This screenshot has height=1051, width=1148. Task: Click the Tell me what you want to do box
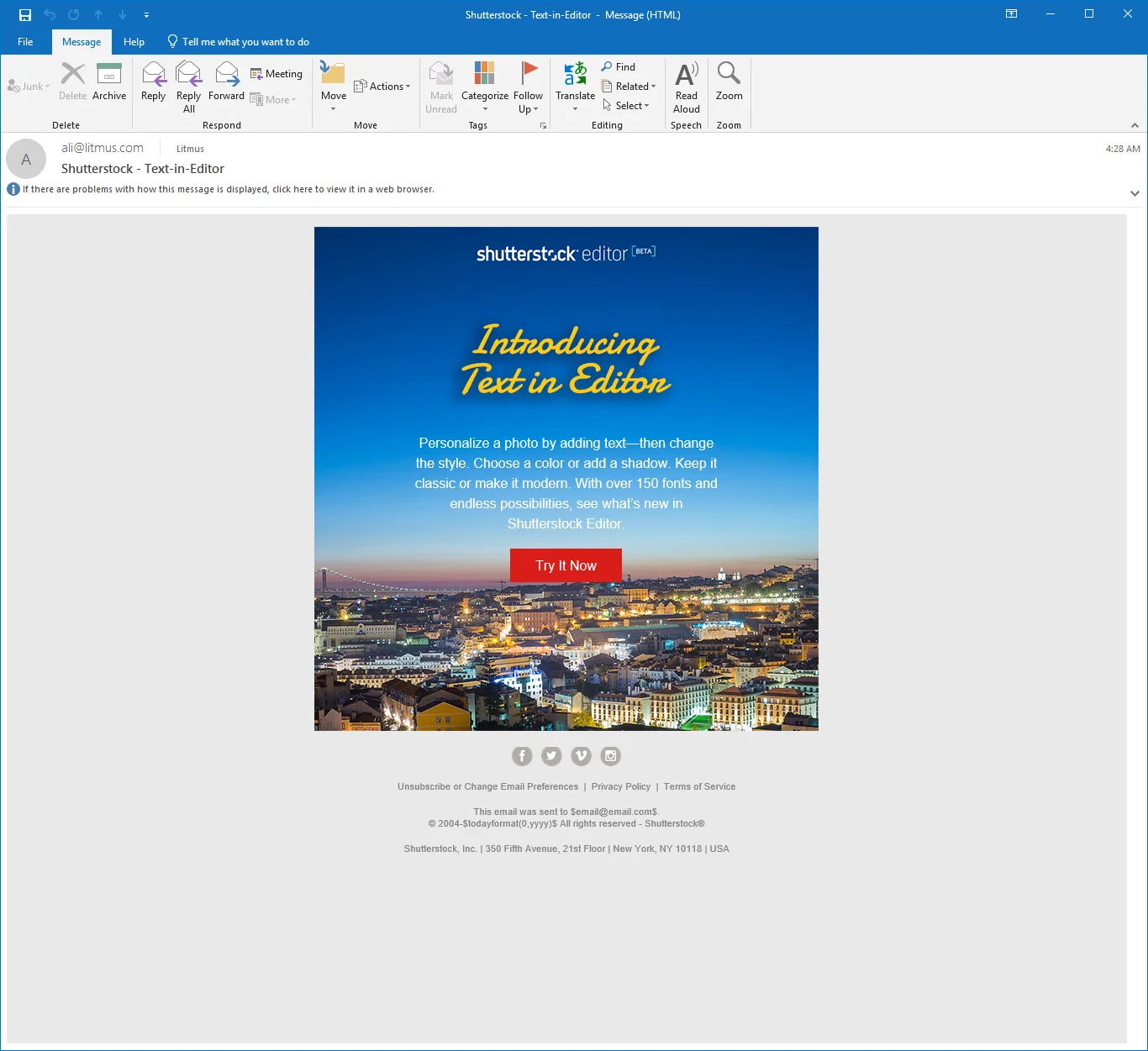point(238,42)
